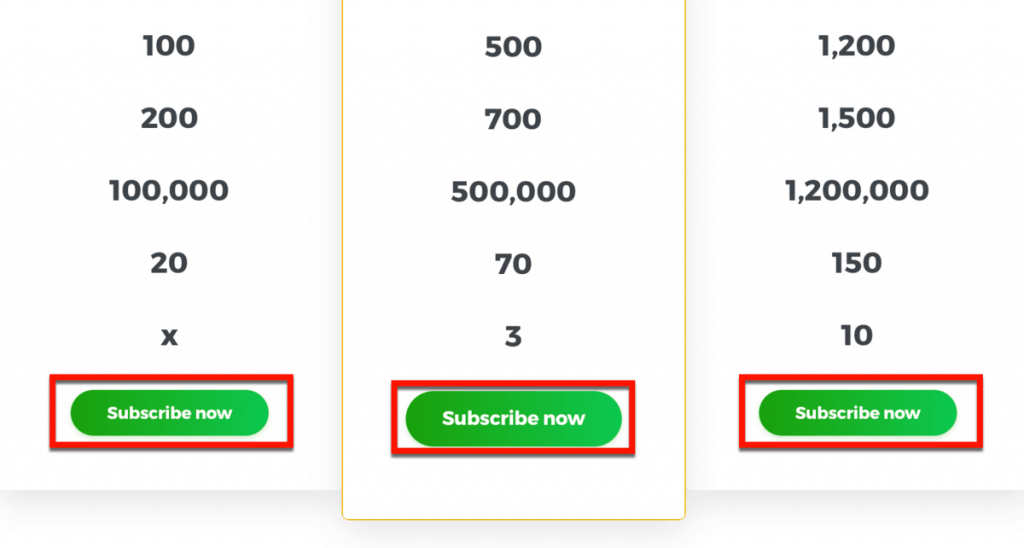Select the 100,000 figure
Screen dimensions: 1024x548
click(169, 190)
